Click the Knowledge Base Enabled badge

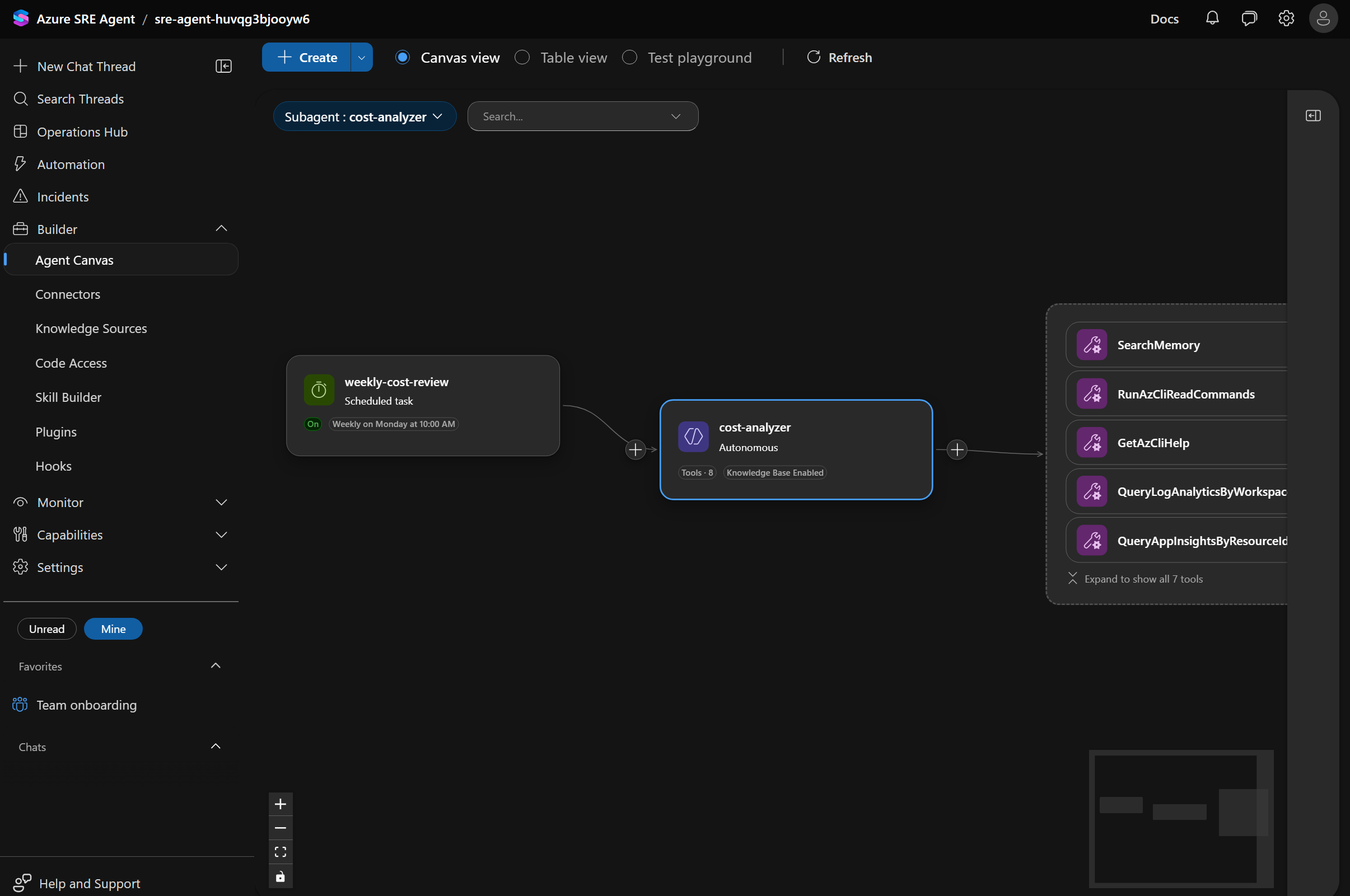point(775,472)
